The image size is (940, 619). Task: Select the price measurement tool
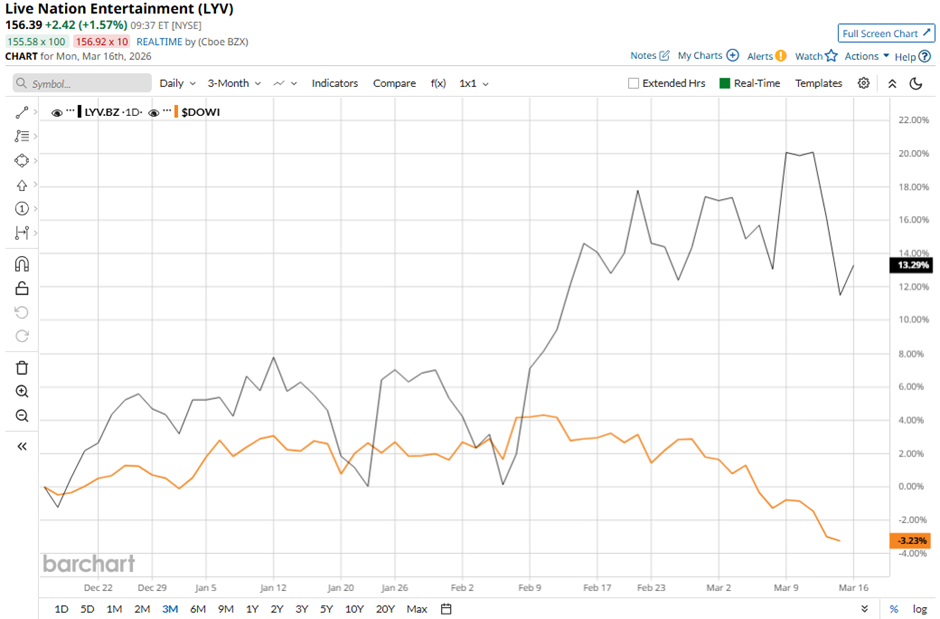point(22,232)
